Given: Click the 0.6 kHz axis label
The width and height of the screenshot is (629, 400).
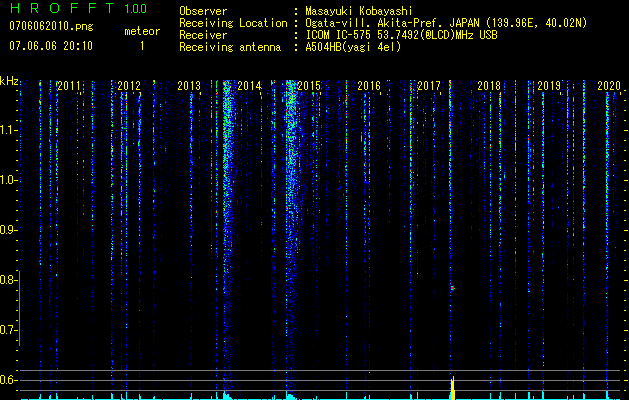Looking at the screenshot, I should pyautogui.click(x=7, y=380).
